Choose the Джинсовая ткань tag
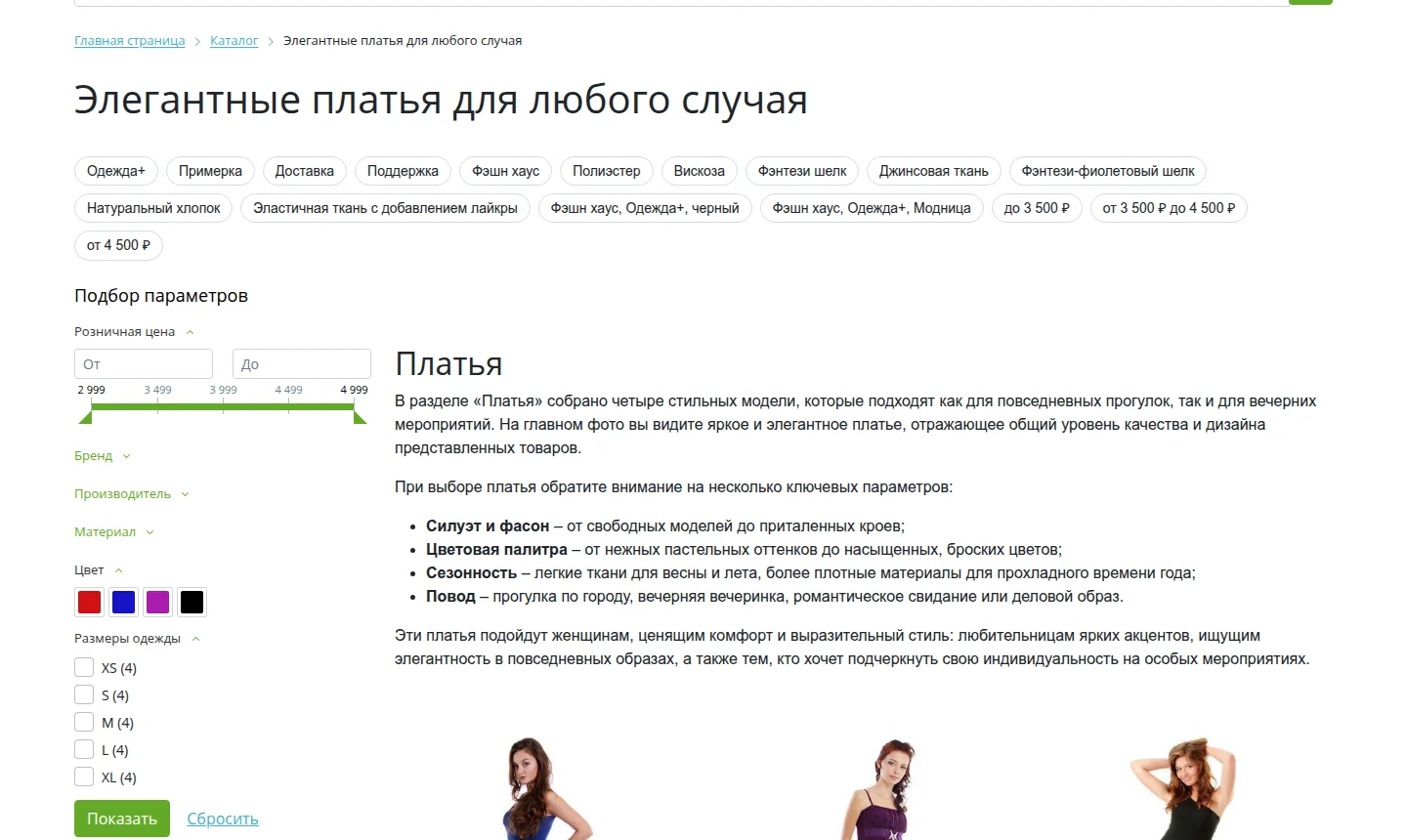Viewport: 1407px width, 840px height. pyautogui.click(x=934, y=171)
